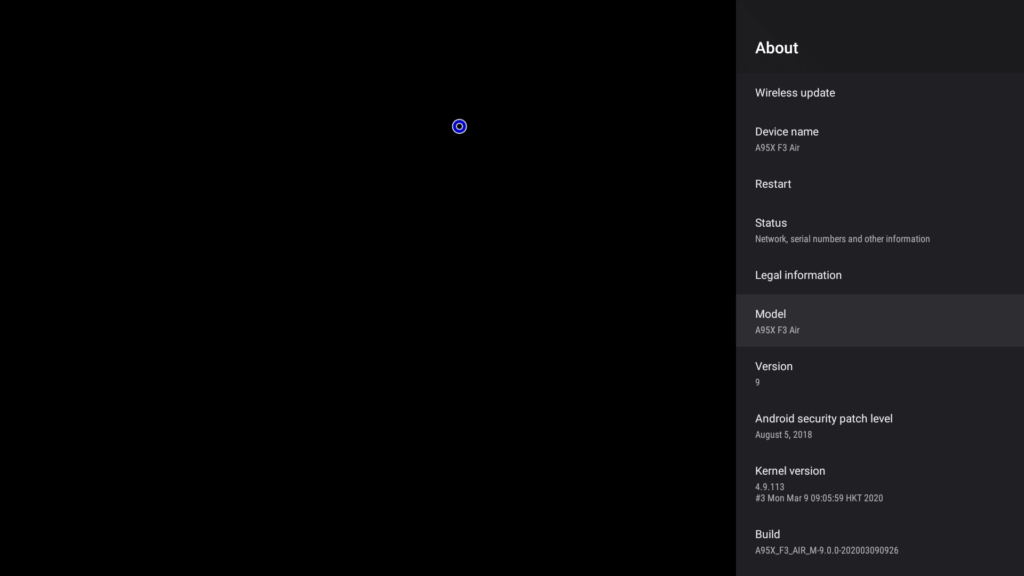Click the A95X F3 Air value under Device name
The width and height of the screenshot is (1024, 576).
[777, 148]
